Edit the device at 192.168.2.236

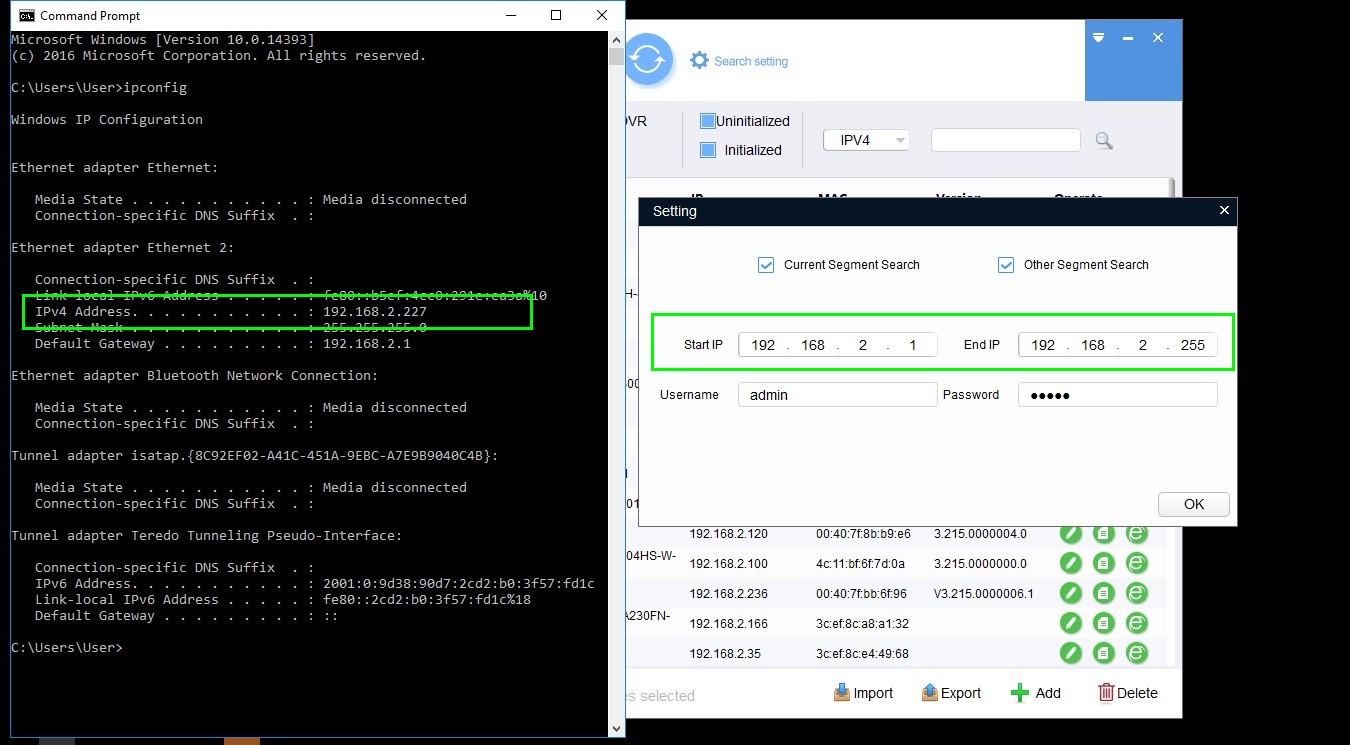point(1071,593)
